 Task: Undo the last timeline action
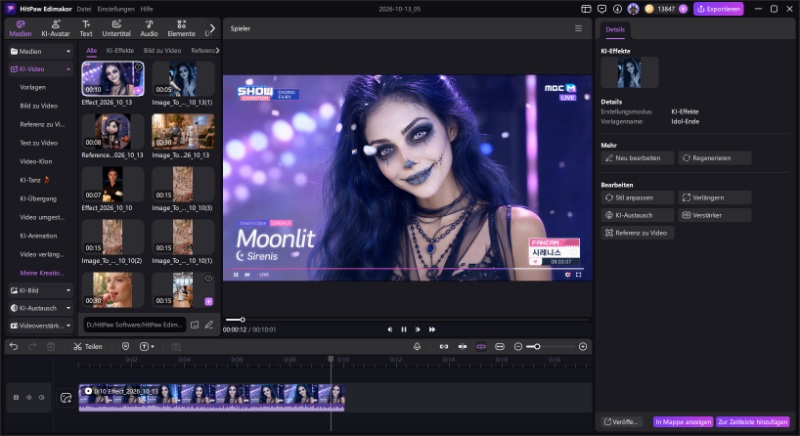pos(14,347)
